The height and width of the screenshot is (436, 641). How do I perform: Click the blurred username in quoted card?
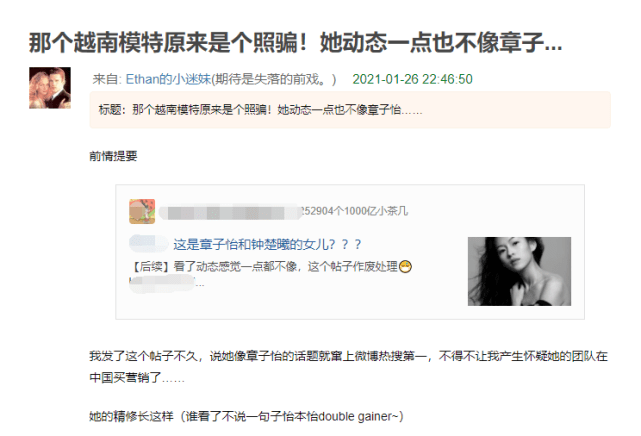(230, 212)
